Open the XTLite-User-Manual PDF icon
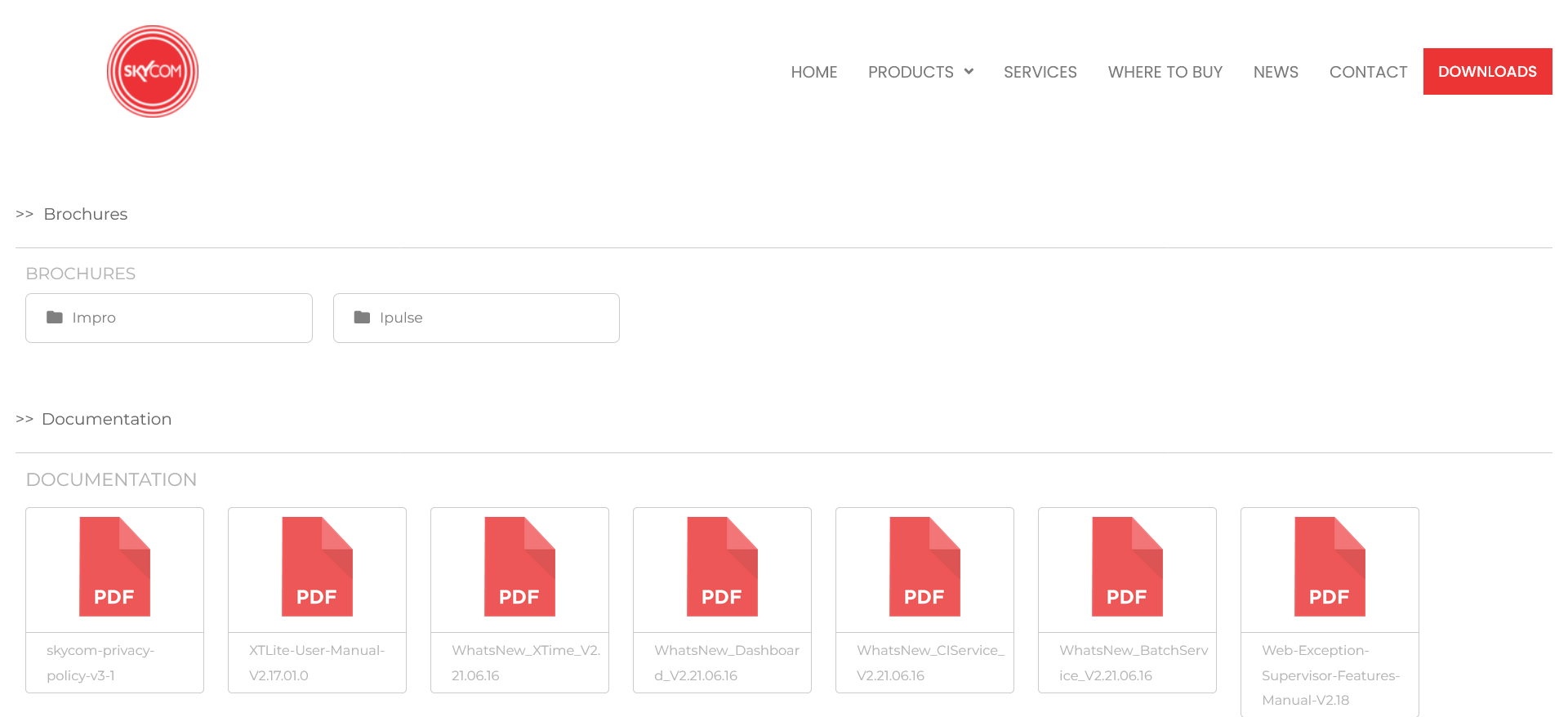 (317, 567)
